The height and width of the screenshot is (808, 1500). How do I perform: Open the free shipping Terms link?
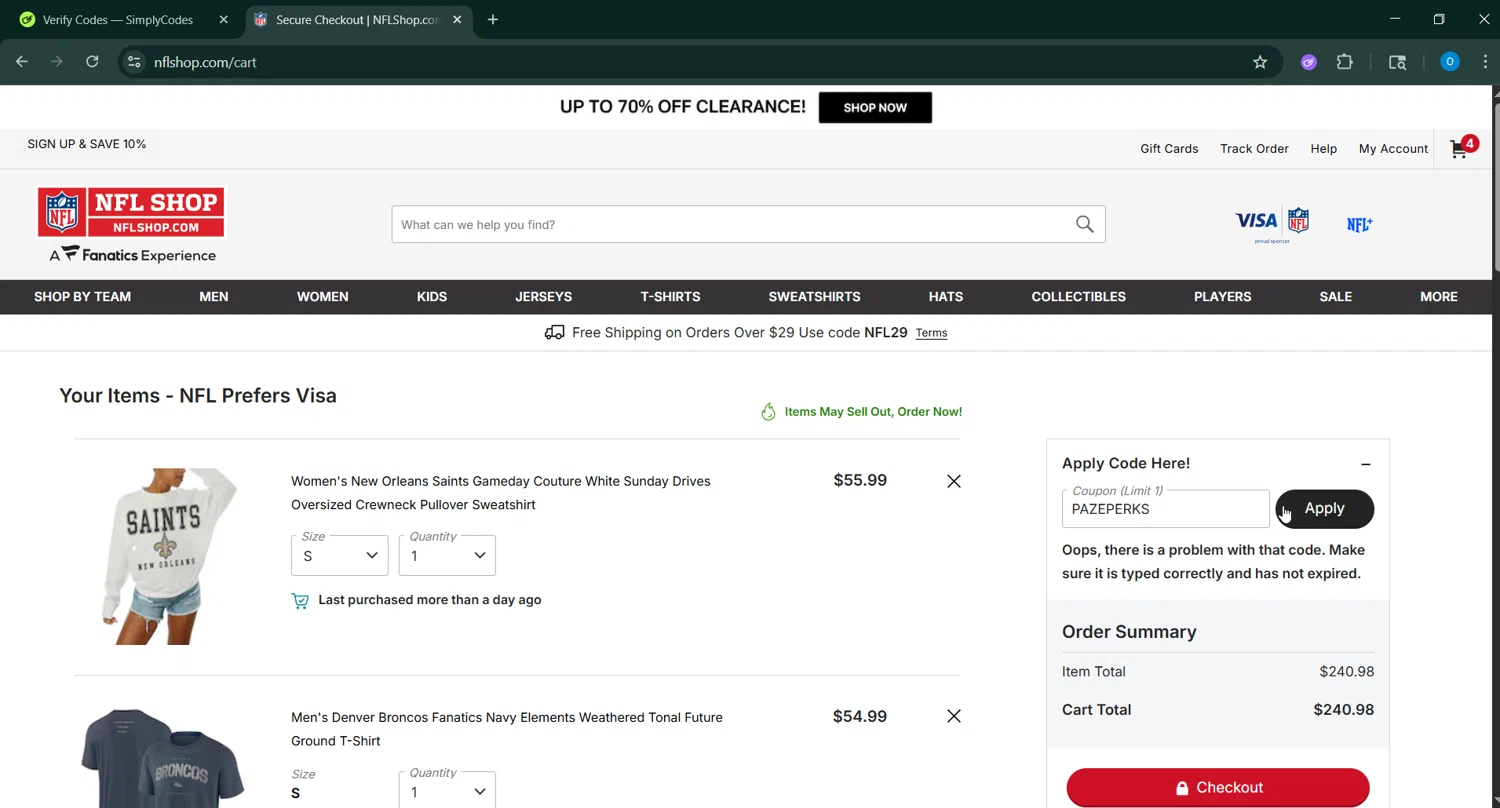tap(931, 333)
